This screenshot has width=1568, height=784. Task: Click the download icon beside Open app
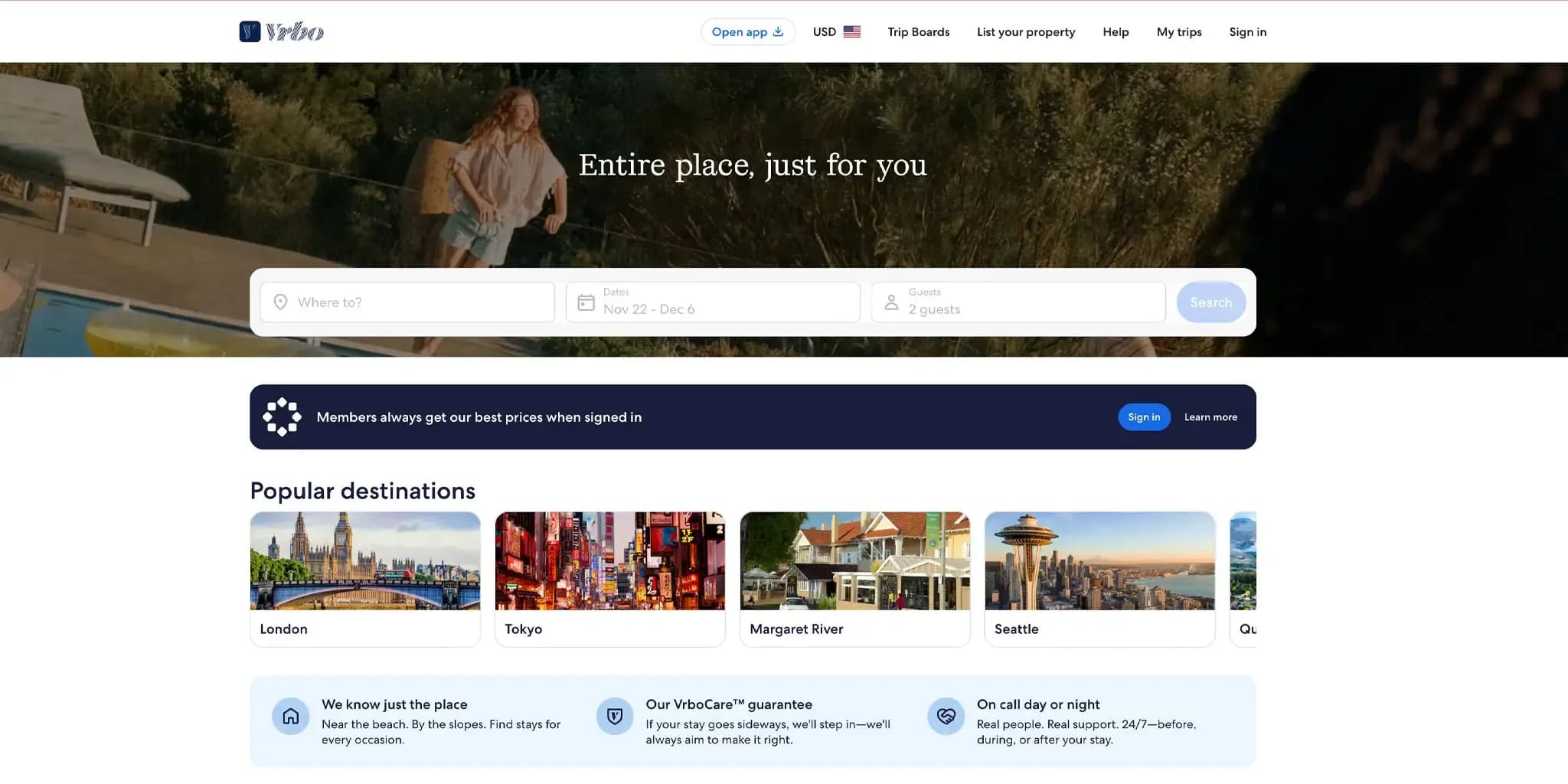pyautogui.click(x=779, y=31)
